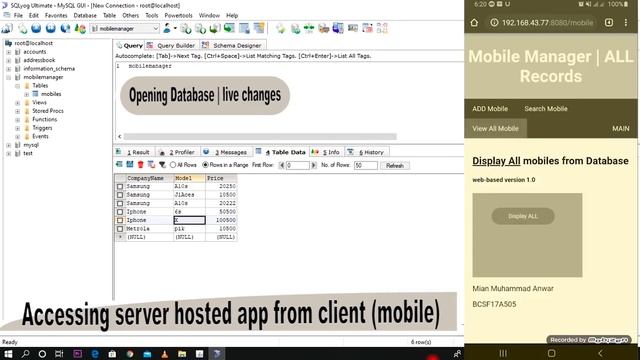Select the All Rows radio button
Image resolution: width=640 pixels, height=360 pixels.
click(173, 165)
